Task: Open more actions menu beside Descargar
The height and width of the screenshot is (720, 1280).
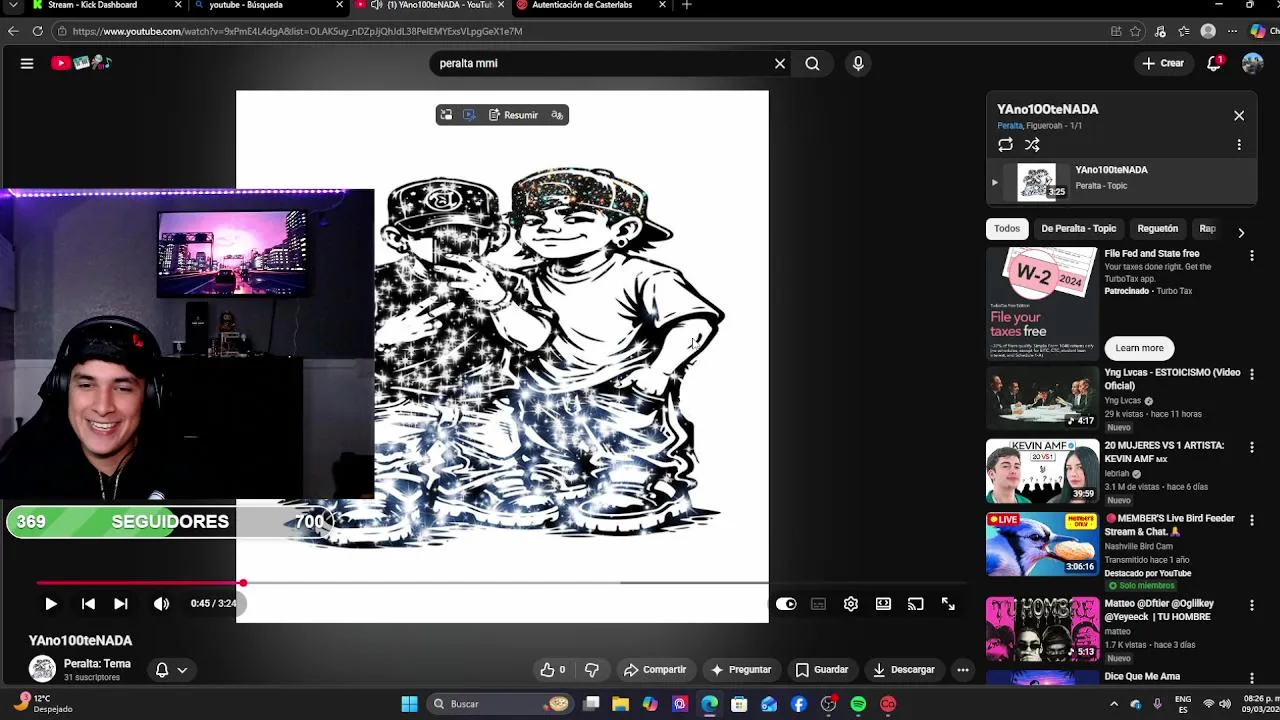Action: 963,670
